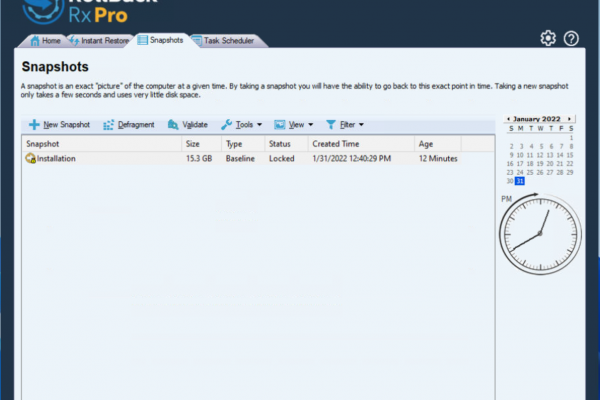600x400 pixels.
Task: Sort by the Snapshot column header
Action: (x=101, y=144)
